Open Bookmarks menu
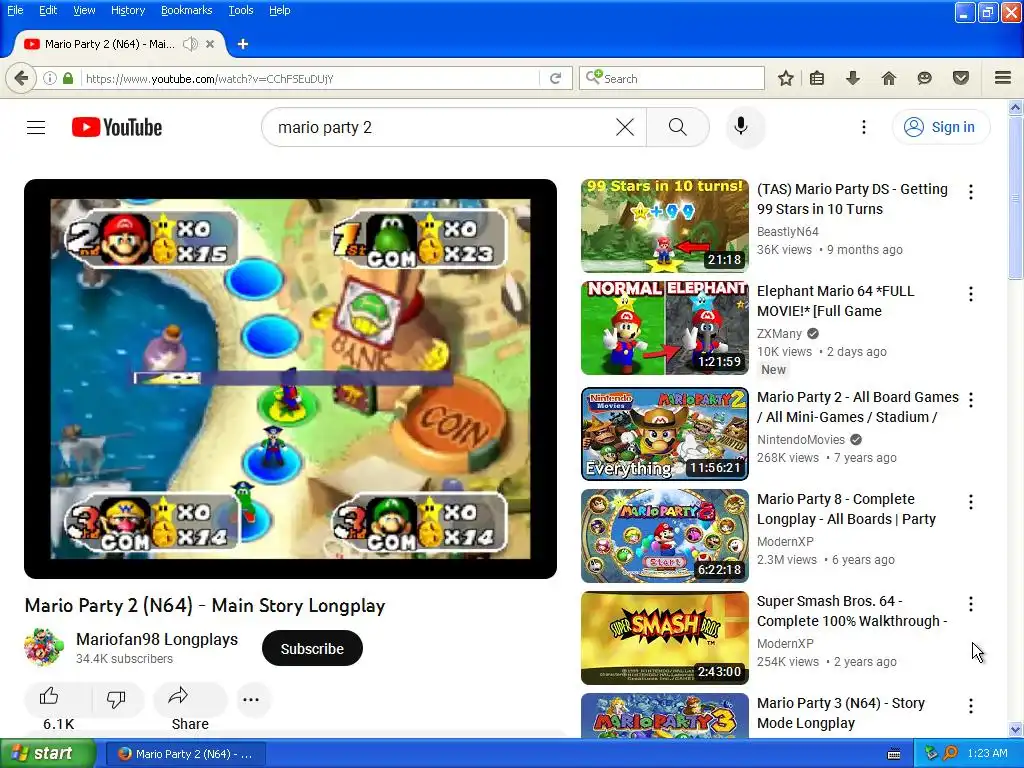 [x=187, y=10]
